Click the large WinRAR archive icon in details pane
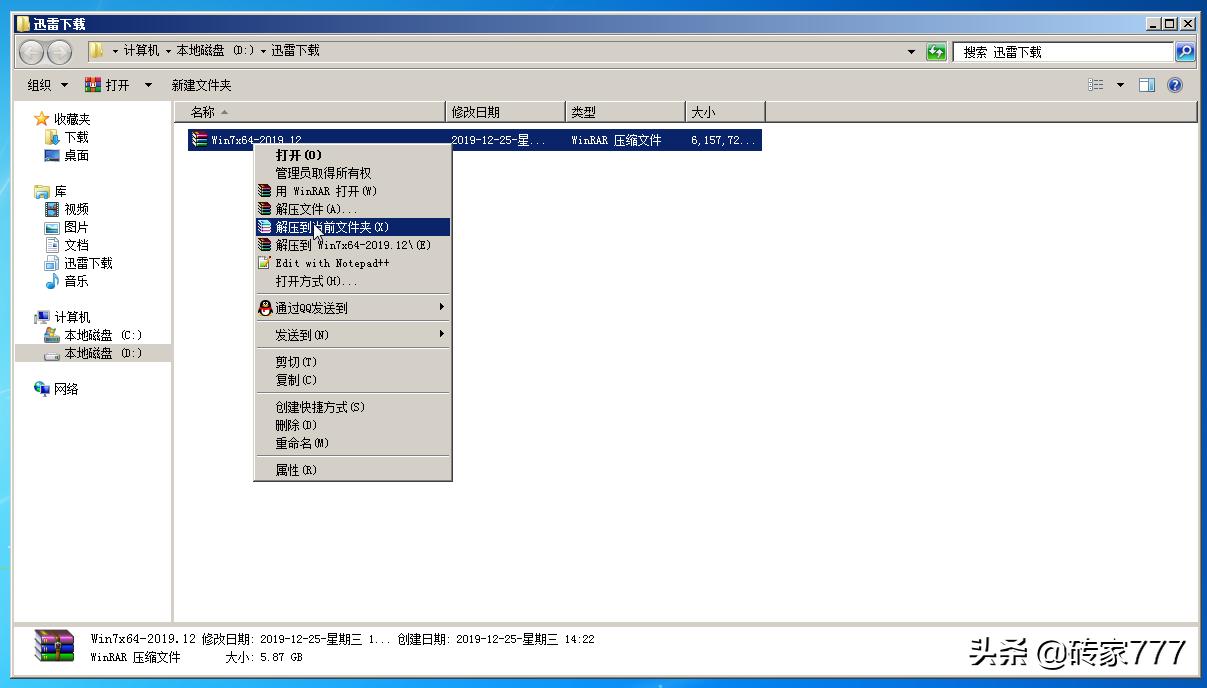 pyautogui.click(x=54, y=646)
